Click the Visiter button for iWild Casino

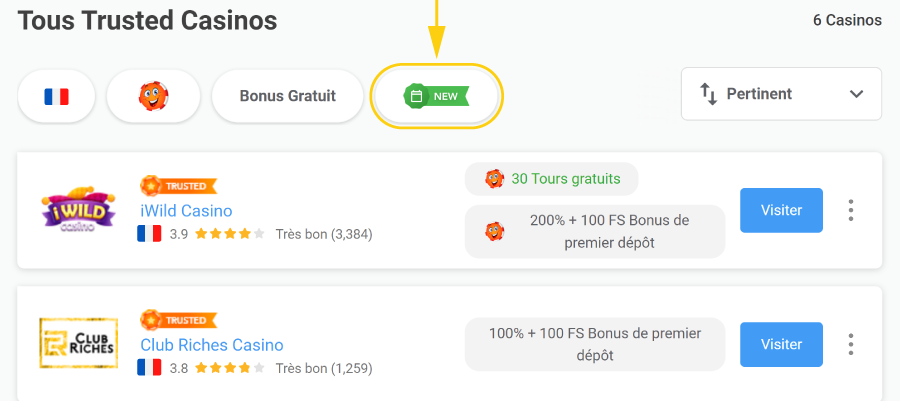coord(781,210)
